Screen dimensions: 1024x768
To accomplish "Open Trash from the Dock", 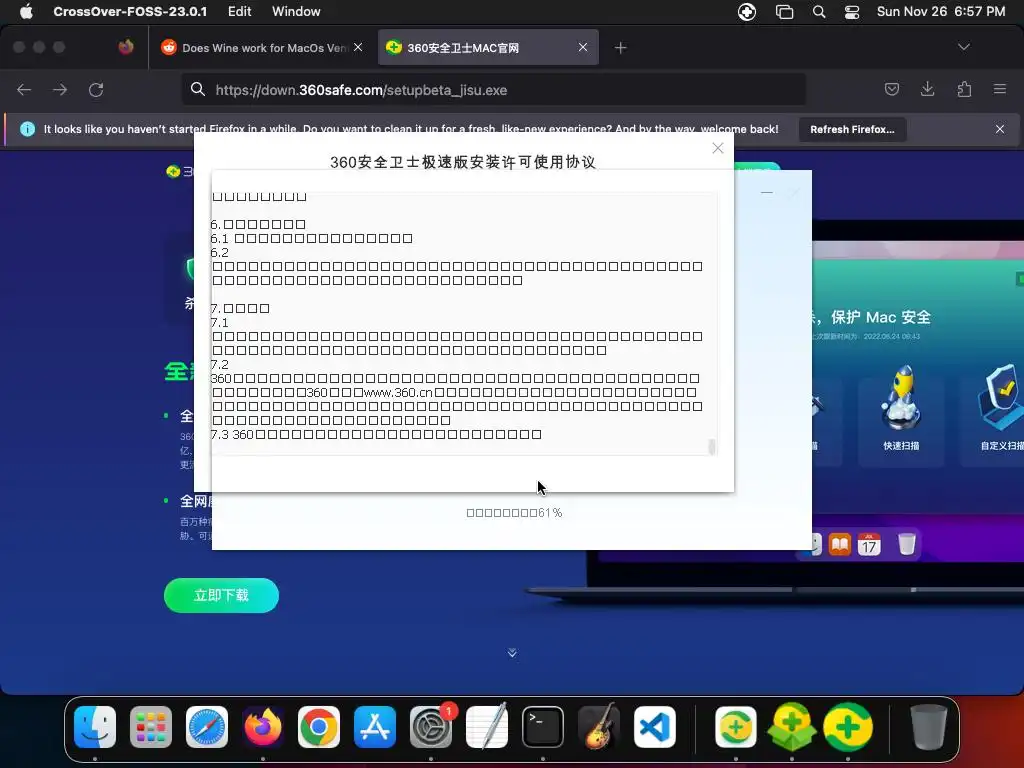I will click(x=929, y=727).
